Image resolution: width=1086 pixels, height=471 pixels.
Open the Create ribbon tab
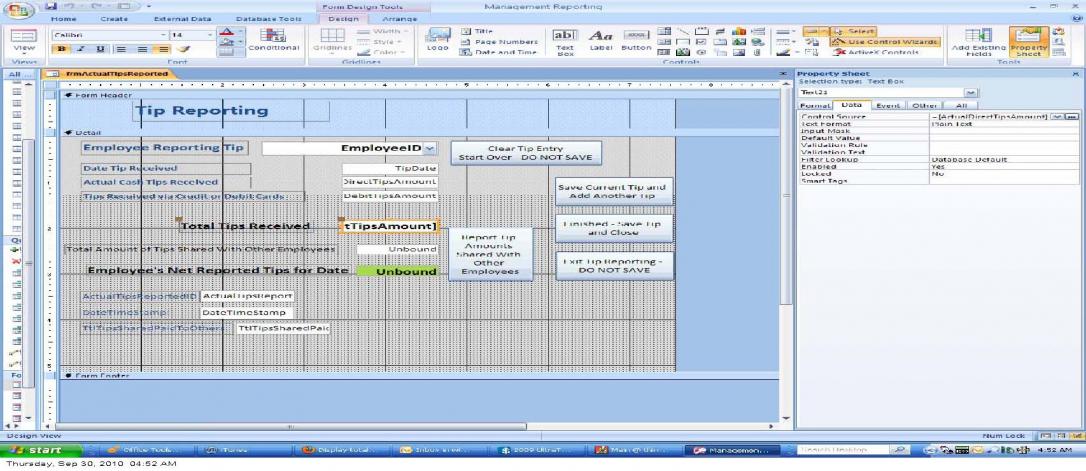[114, 19]
